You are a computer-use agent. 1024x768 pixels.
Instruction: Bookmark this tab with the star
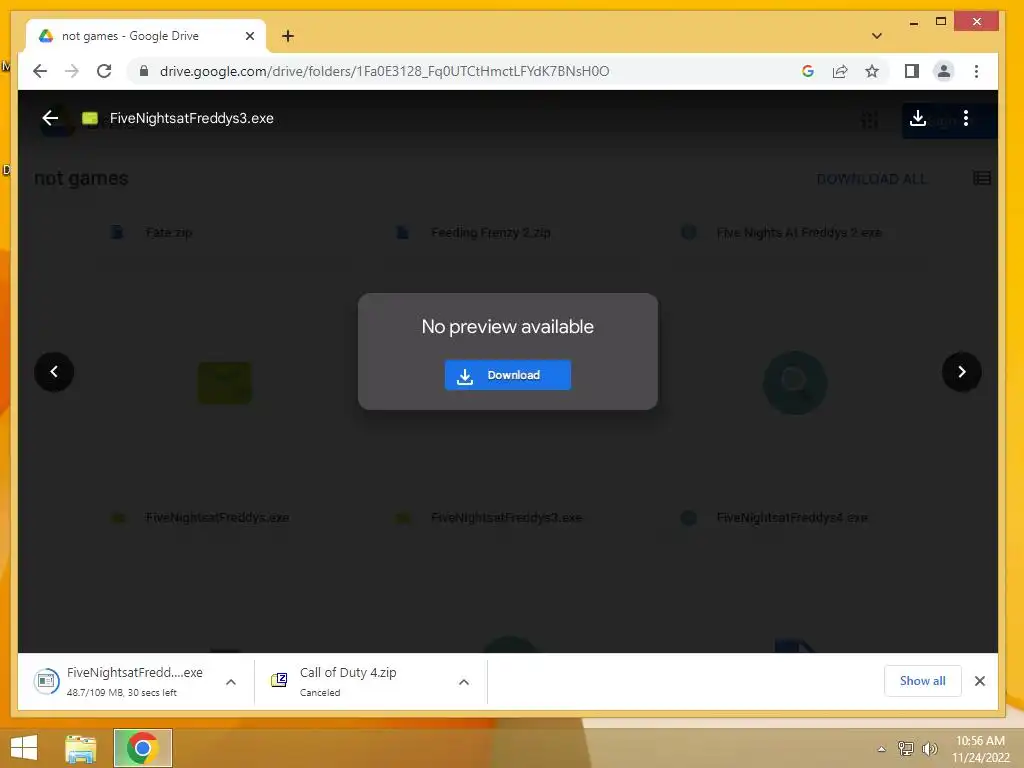pyautogui.click(x=872, y=71)
